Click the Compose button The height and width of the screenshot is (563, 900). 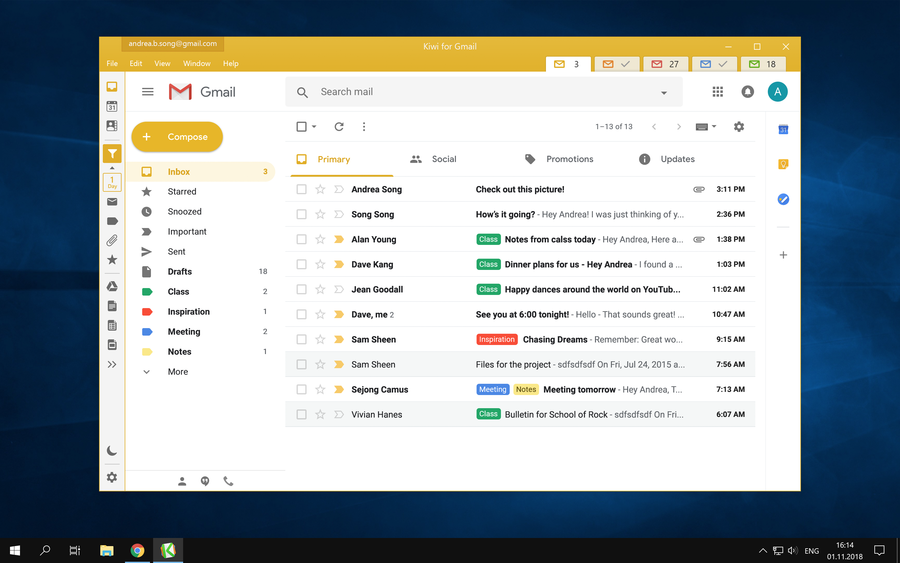click(177, 137)
